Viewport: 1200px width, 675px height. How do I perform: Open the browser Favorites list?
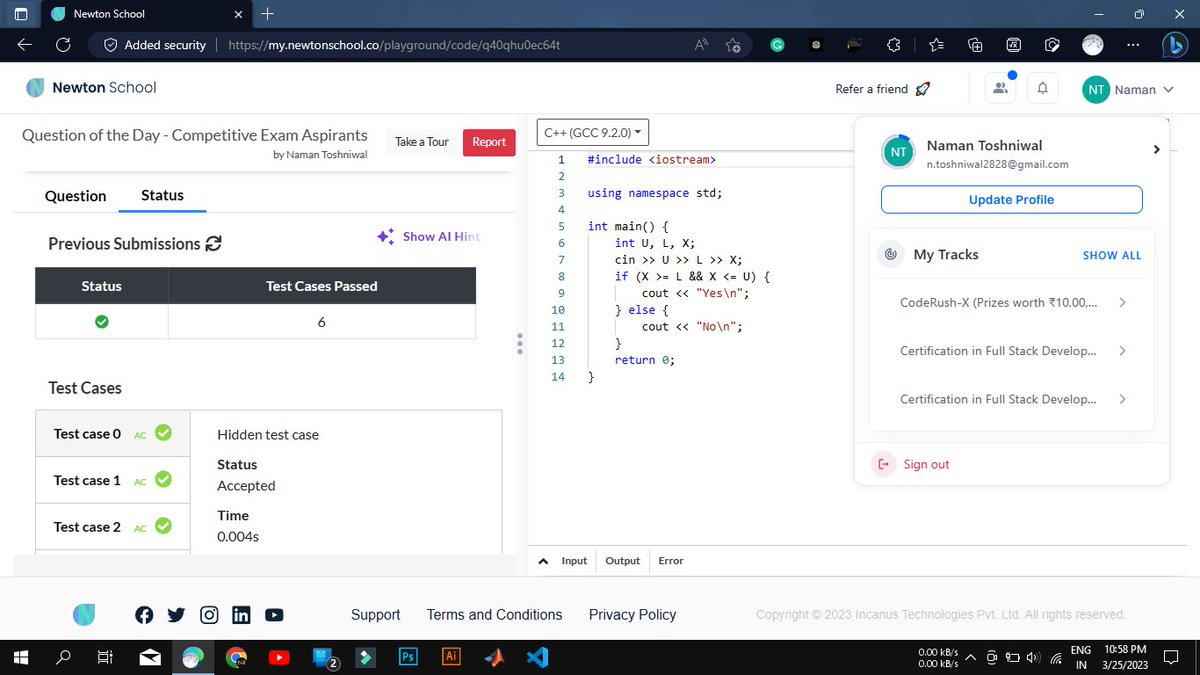point(936,45)
